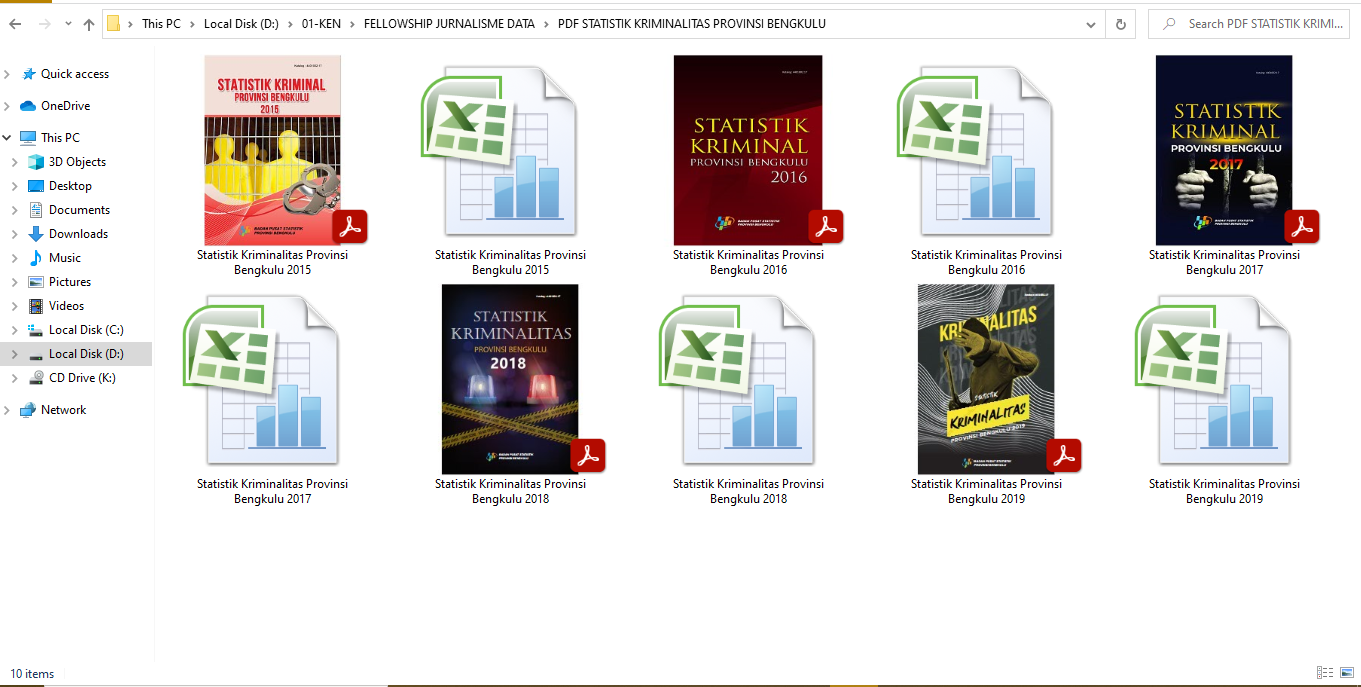
Task: Expand the Network tree node
Action: (x=8, y=410)
